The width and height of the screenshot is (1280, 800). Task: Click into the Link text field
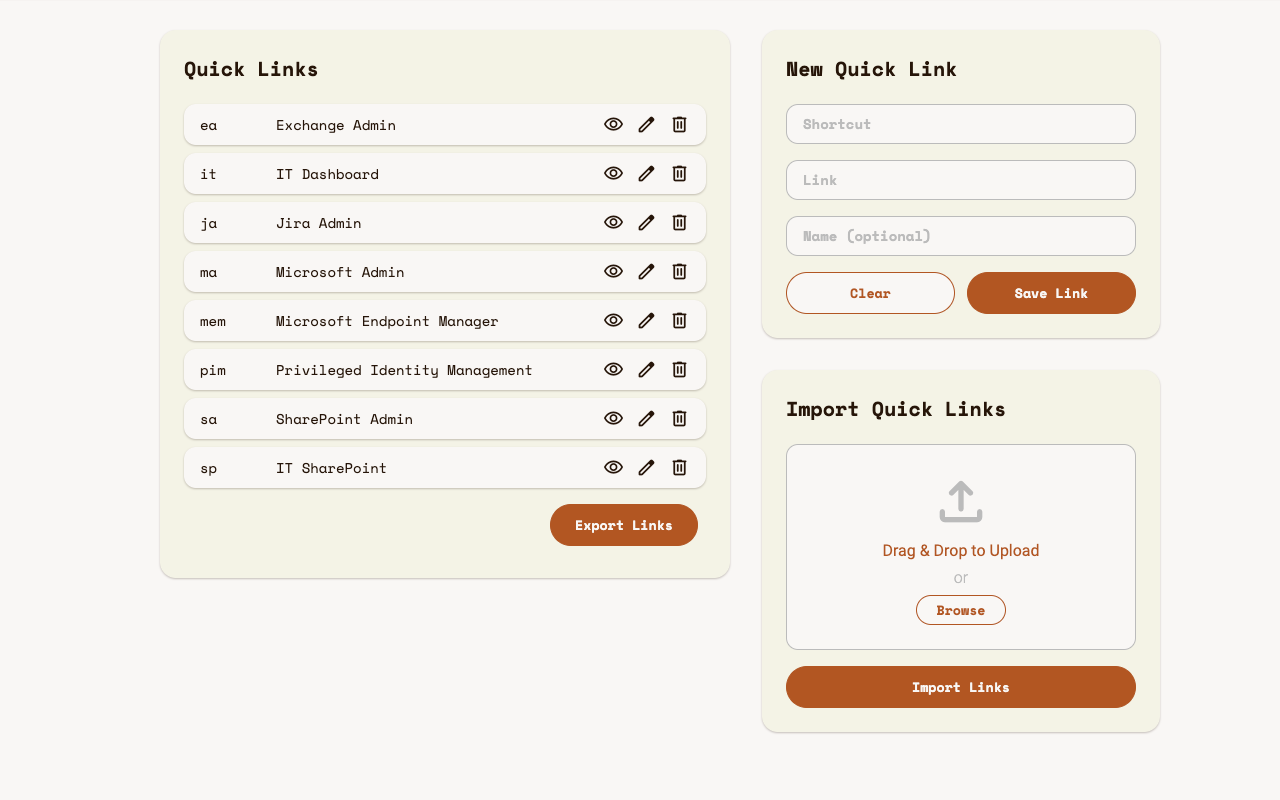(960, 180)
